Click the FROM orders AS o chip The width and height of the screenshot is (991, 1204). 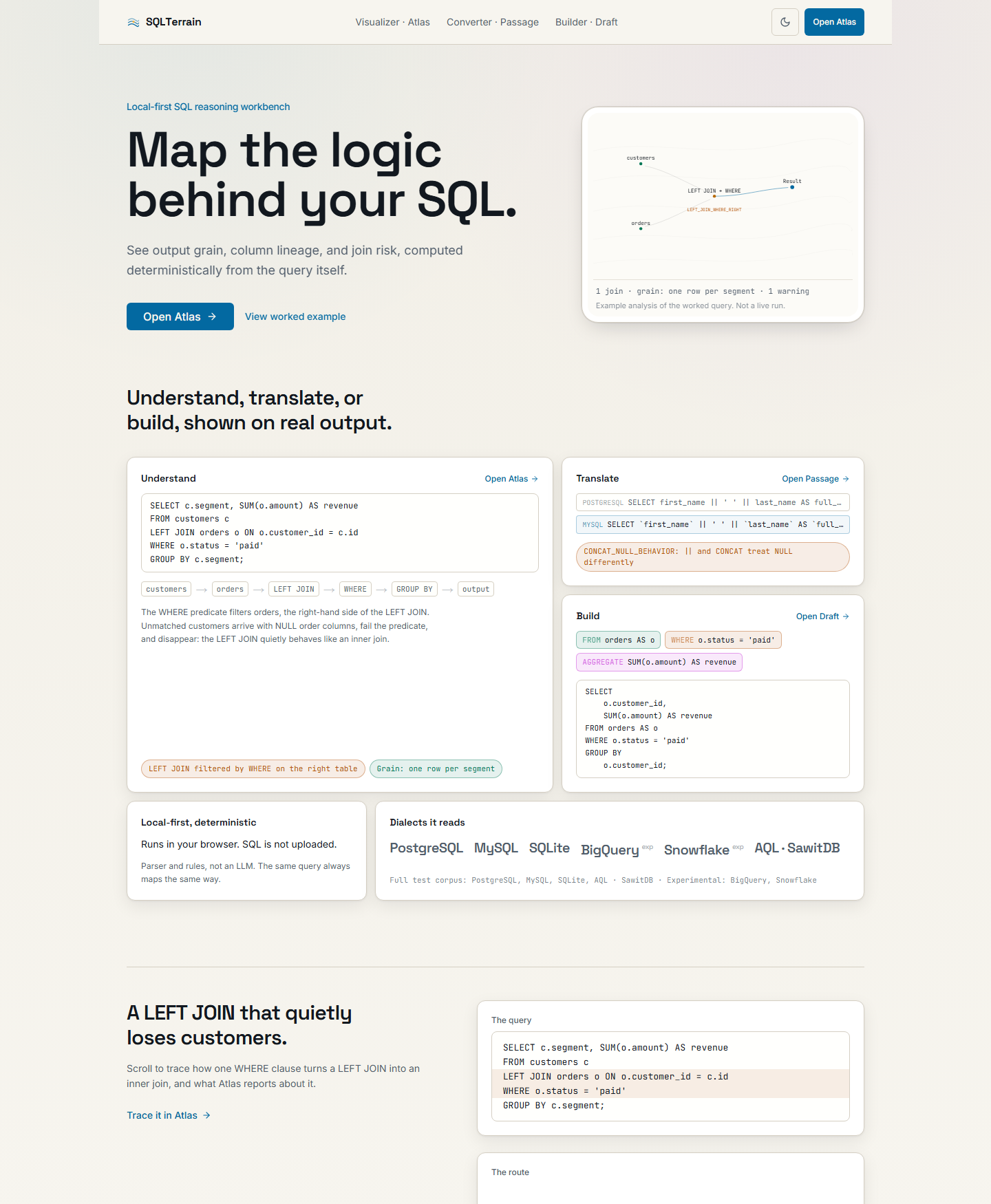(x=618, y=640)
